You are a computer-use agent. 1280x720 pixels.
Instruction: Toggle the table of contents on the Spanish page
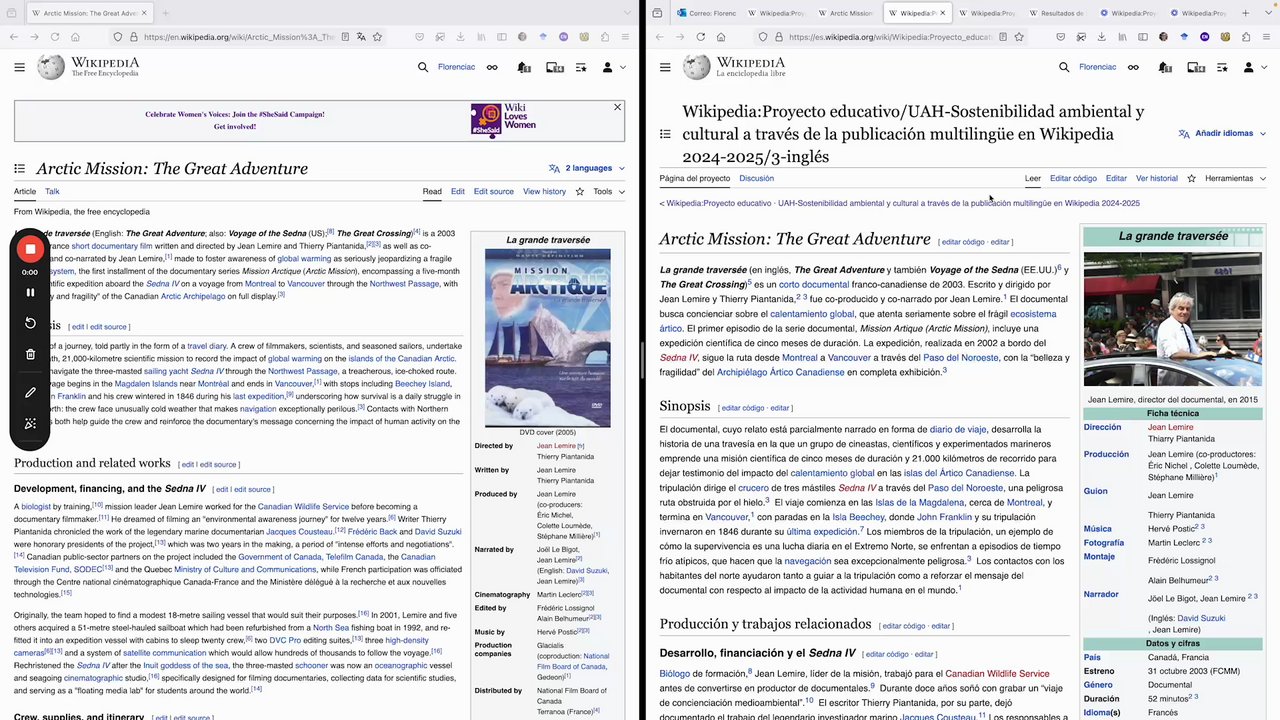pyautogui.click(x=665, y=133)
